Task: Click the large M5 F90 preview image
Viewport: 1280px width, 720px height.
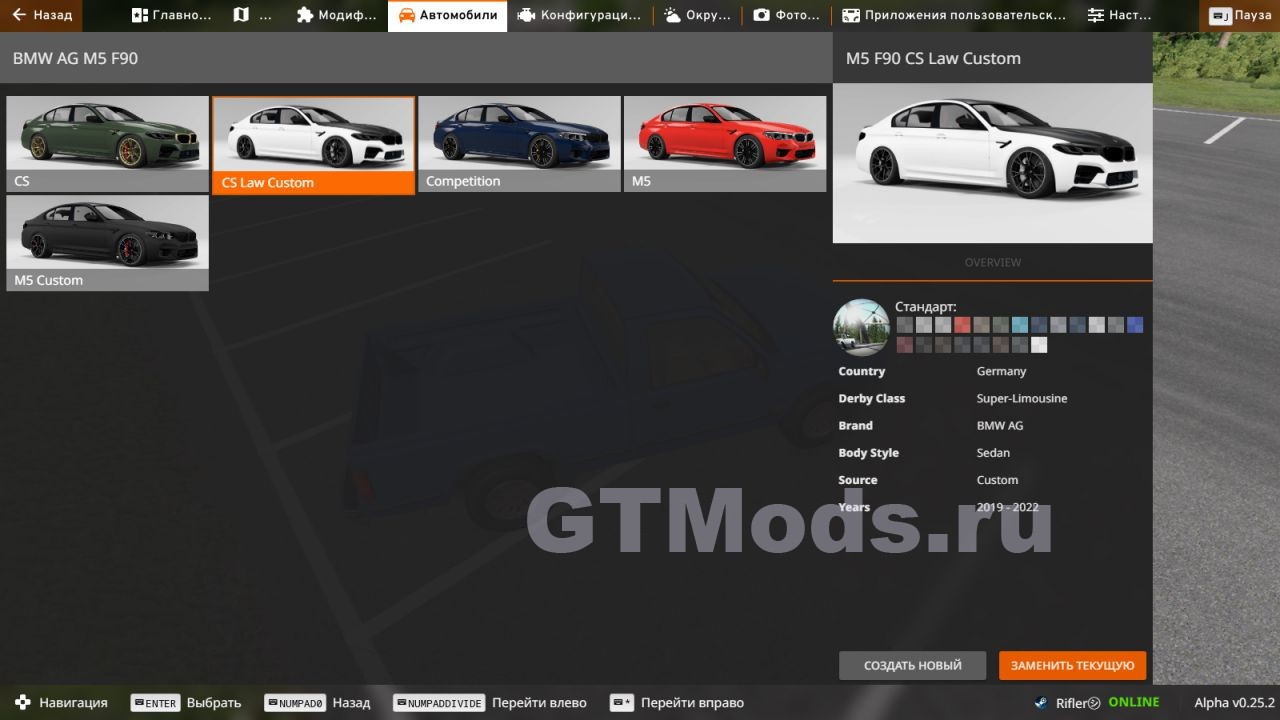Action: click(x=992, y=163)
